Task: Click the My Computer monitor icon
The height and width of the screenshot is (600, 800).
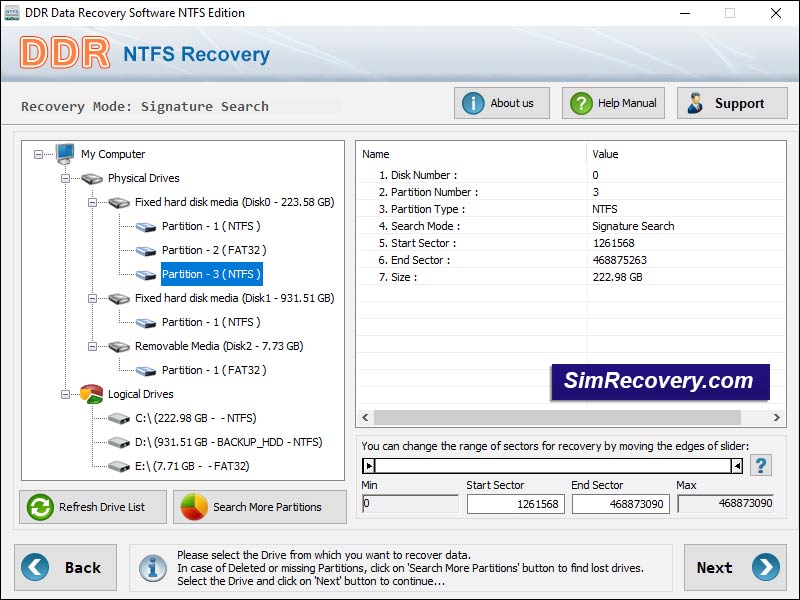Action: pos(65,154)
